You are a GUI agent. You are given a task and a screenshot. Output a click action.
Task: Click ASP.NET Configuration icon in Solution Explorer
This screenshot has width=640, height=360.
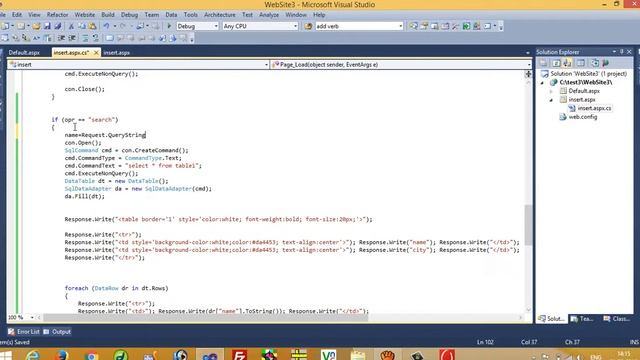(x=606, y=63)
